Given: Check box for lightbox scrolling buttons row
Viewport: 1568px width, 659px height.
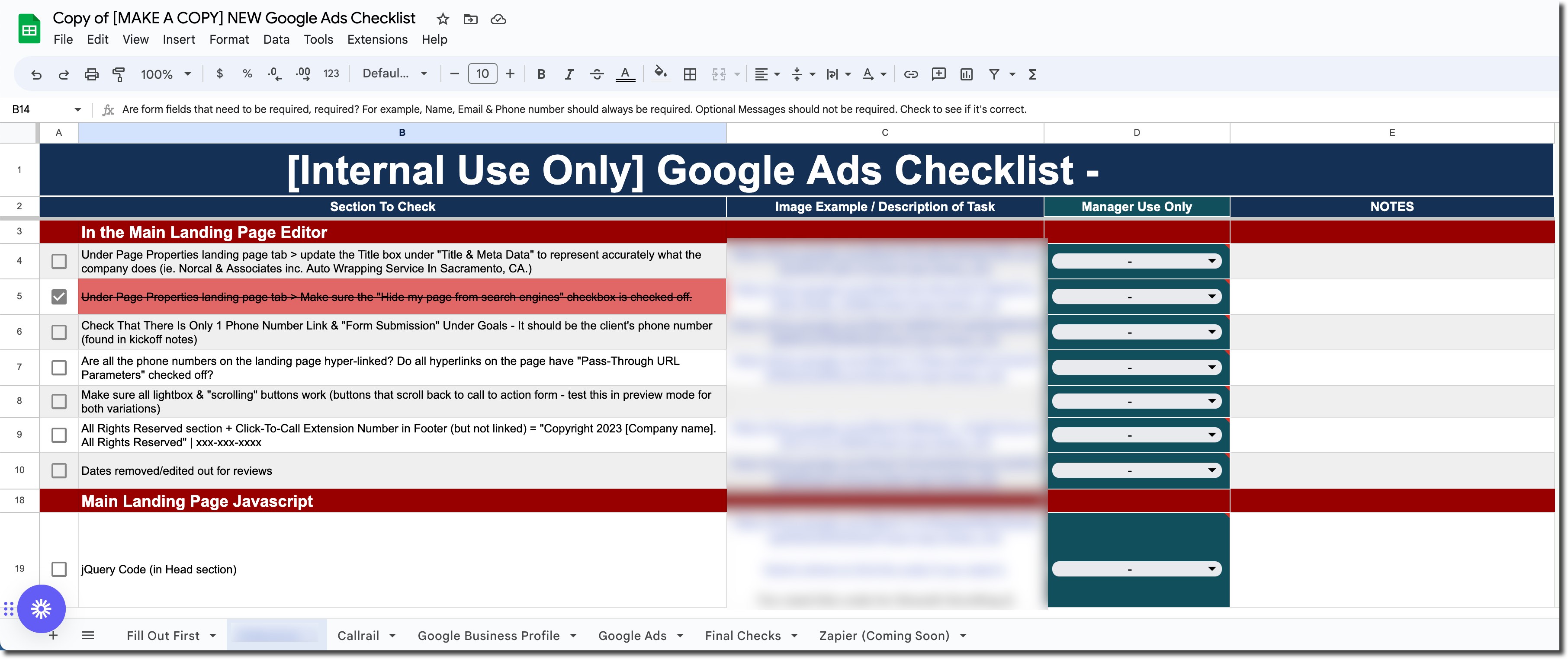Looking at the screenshot, I should tap(59, 402).
